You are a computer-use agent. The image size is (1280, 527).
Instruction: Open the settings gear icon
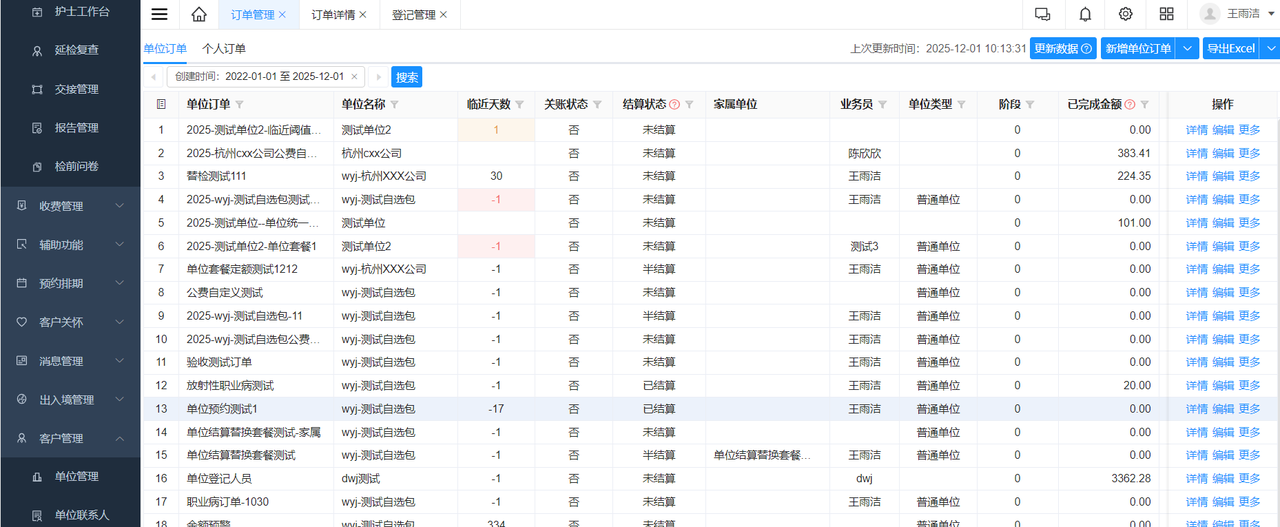1126,14
